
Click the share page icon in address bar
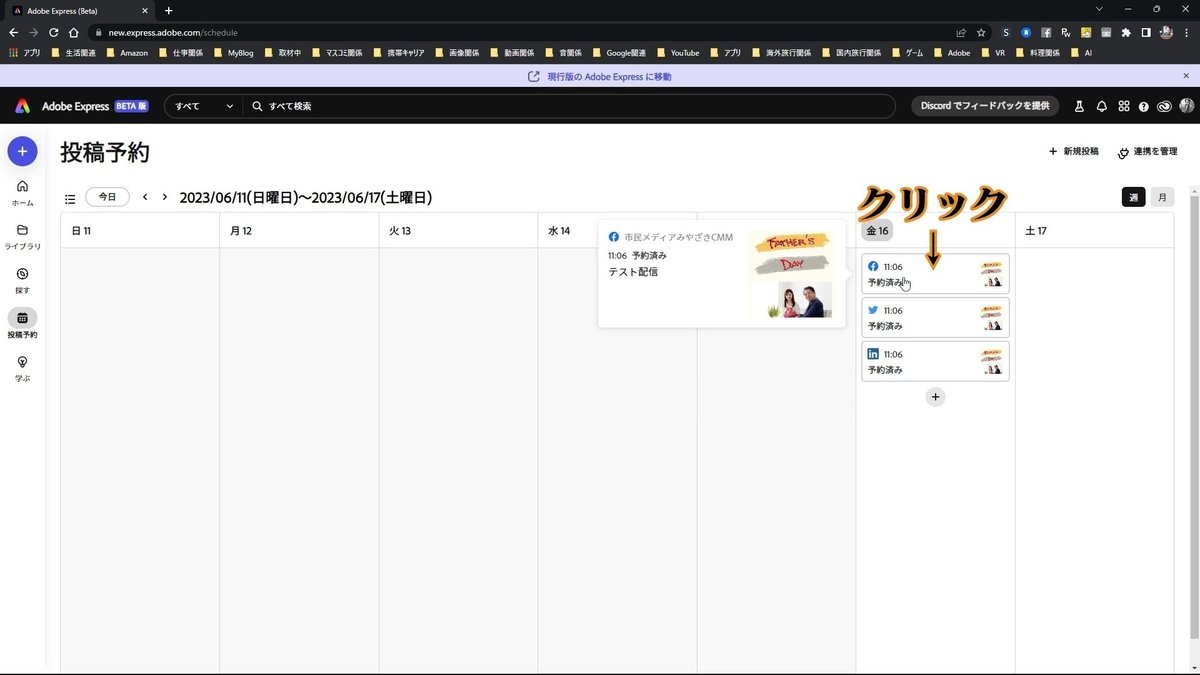tap(961, 32)
